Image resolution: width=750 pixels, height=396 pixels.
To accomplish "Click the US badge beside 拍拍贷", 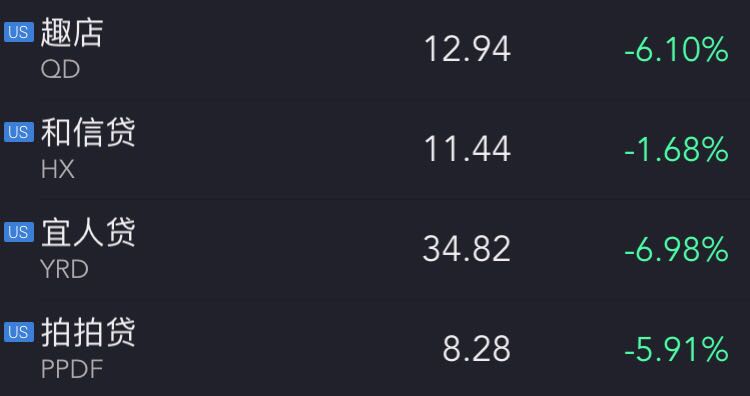I will (19, 332).
